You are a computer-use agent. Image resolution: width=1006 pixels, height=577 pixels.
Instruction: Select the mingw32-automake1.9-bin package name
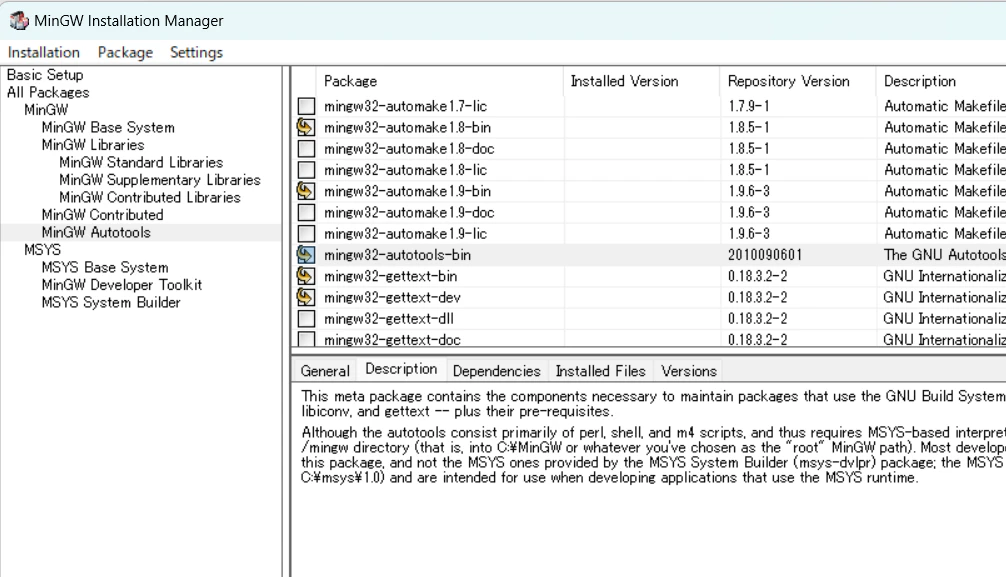pos(407,191)
